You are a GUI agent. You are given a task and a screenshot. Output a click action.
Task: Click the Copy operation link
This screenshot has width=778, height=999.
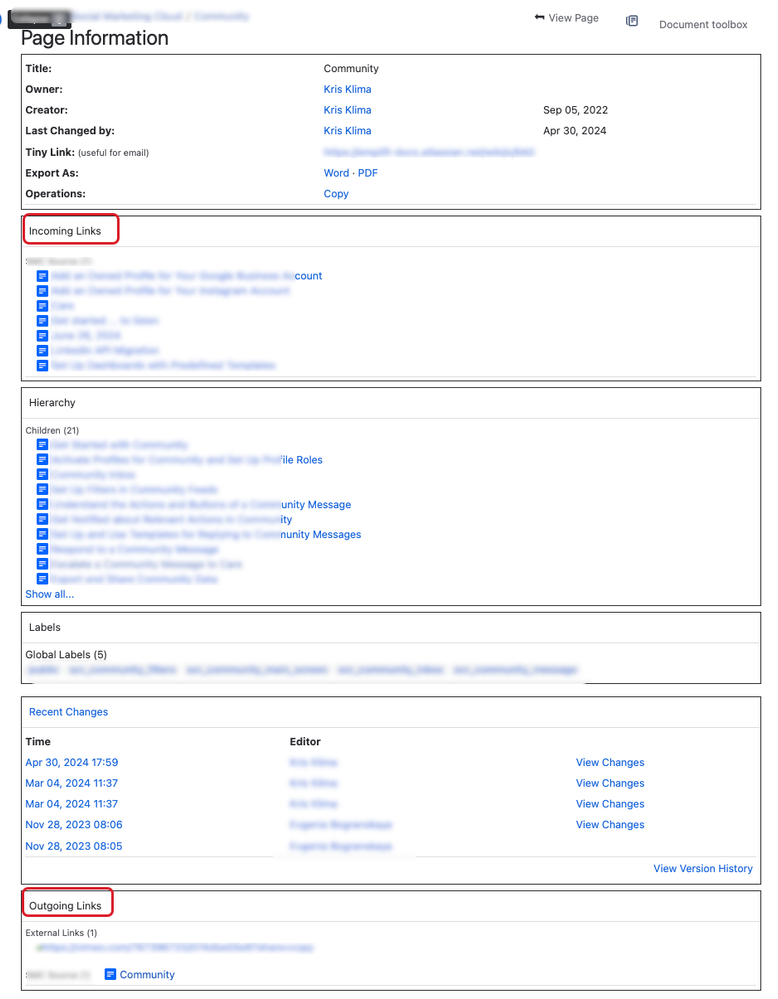pos(336,194)
